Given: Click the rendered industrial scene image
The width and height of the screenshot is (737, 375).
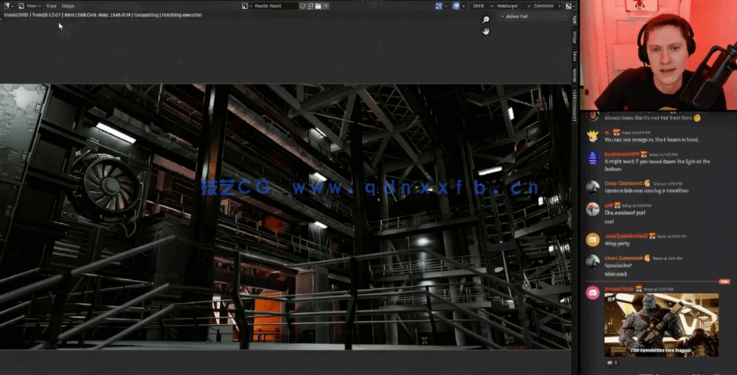Looking at the screenshot, I should click(285, 217).
